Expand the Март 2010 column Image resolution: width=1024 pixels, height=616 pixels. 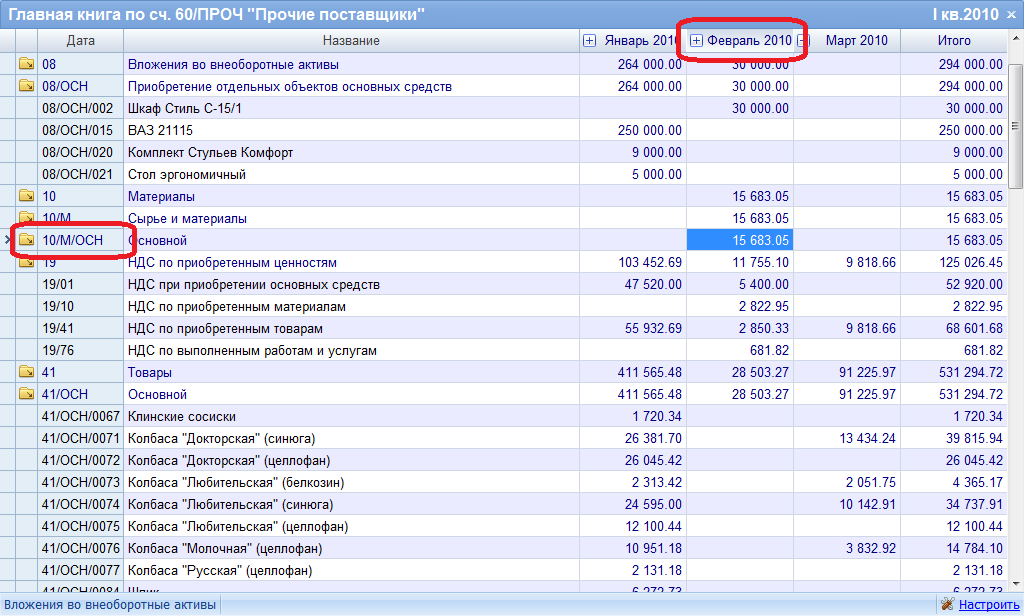coord(803,41)
